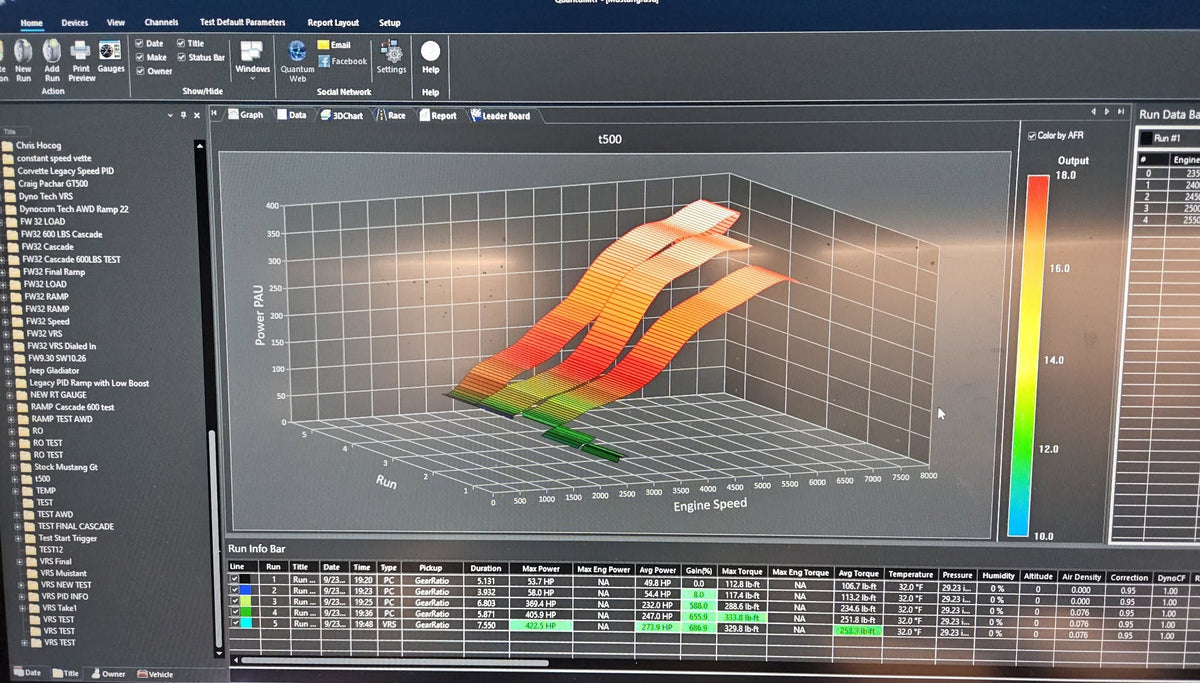The width and height of the screenshot is (1200, 683).
Task: Launch Quantum Web
Action: [297, 60]
